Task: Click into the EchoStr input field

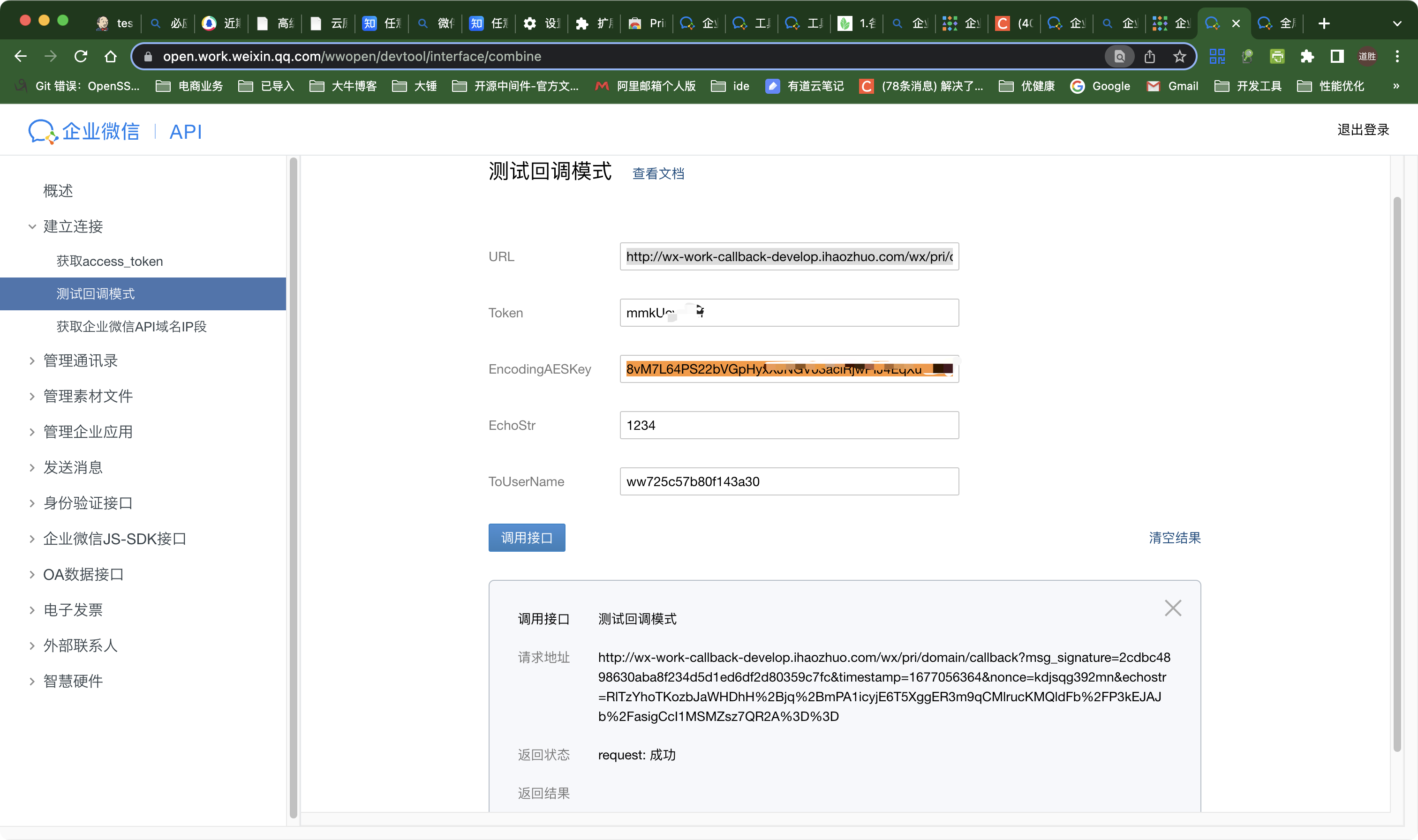Action: click(x=789, y=425)
